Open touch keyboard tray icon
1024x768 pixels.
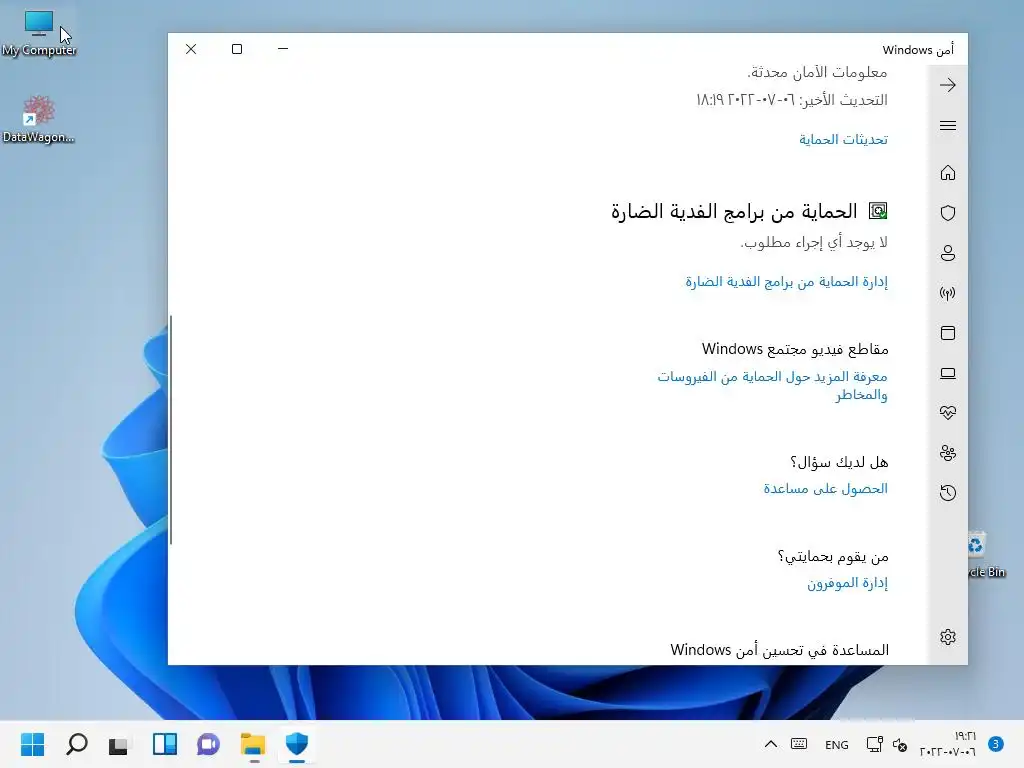[799, 744]
